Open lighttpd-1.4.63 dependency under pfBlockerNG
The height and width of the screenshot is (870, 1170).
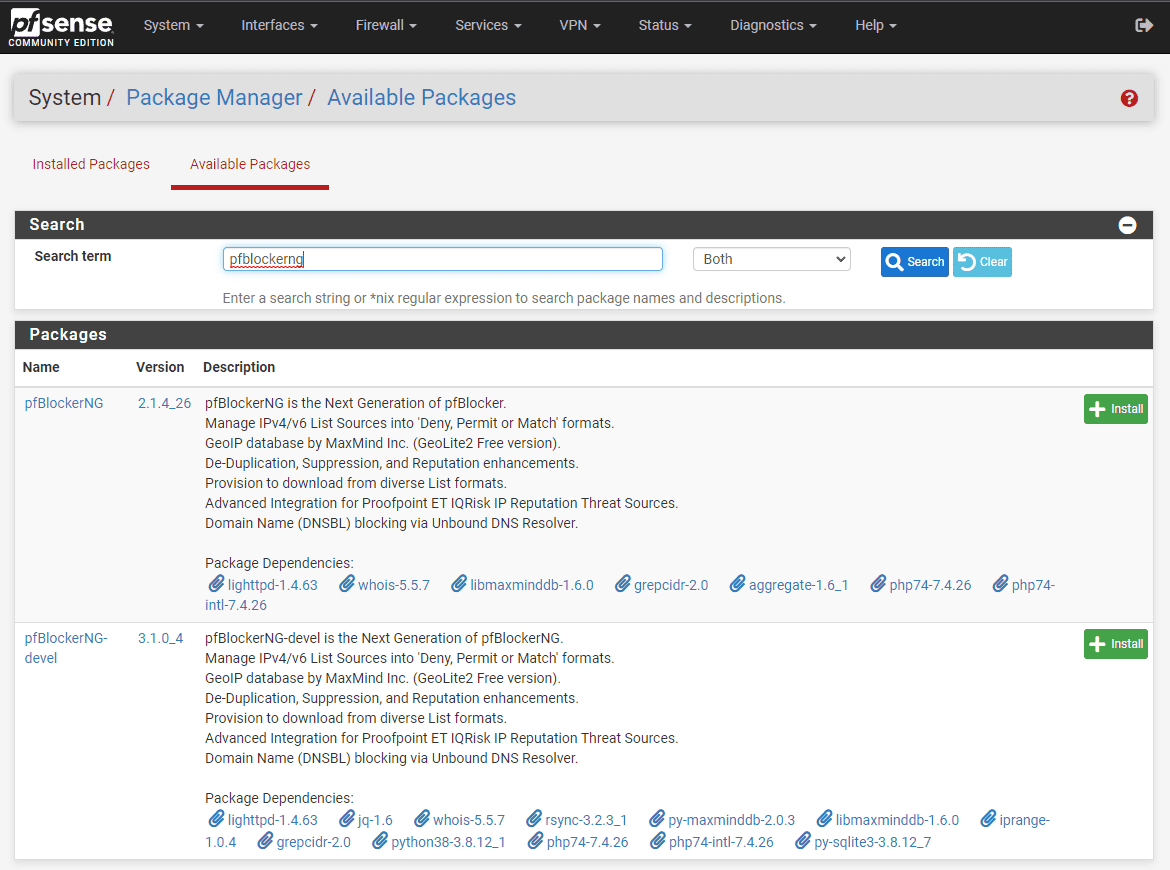coord(263,585)
